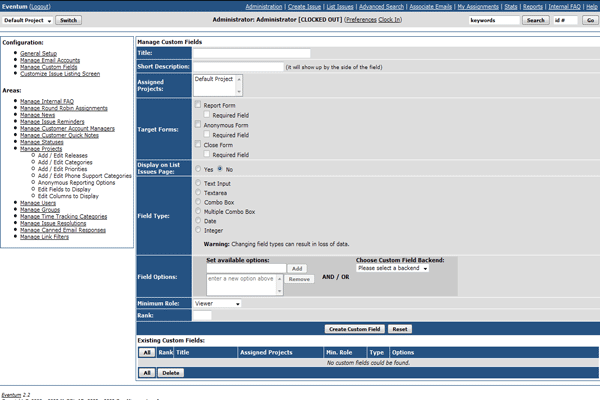Screen dimensions: 600x400
Task: Open Manage Issue Reminders link
Action: click(x=52, y=121)
